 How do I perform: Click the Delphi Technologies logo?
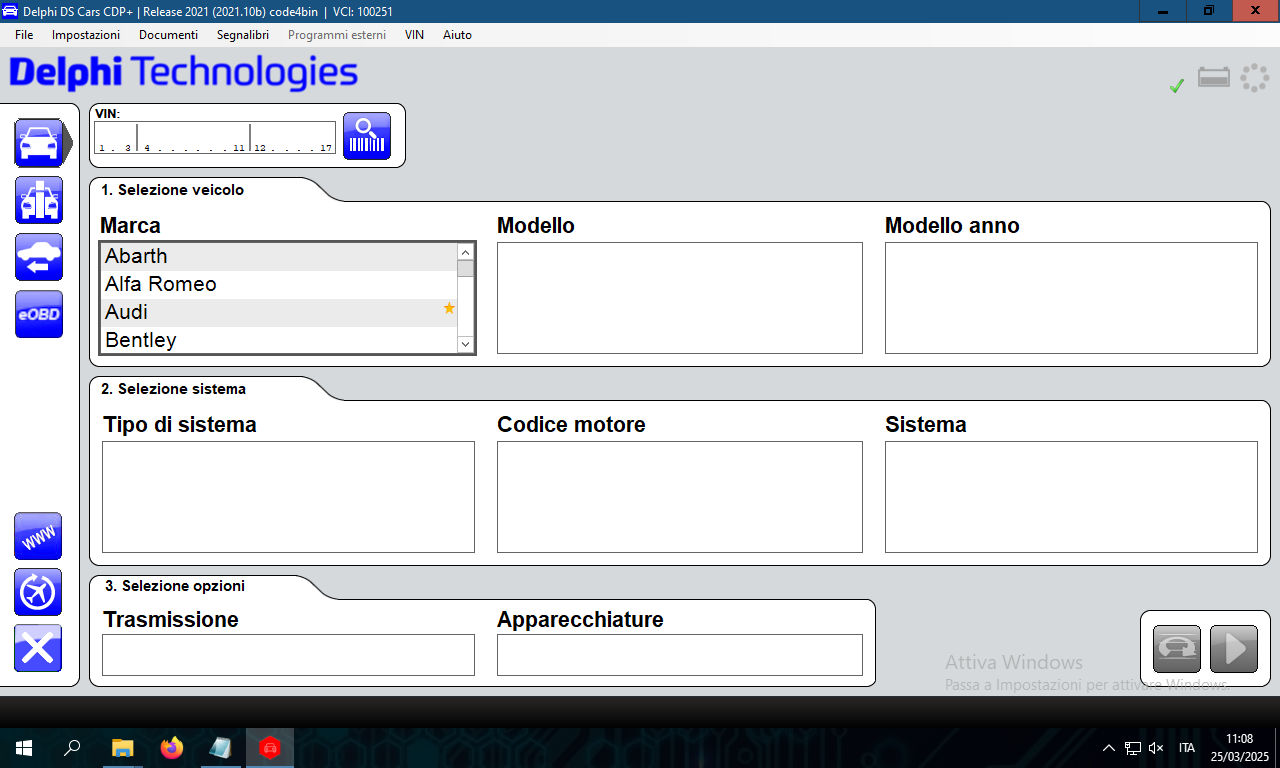[183, 73]
